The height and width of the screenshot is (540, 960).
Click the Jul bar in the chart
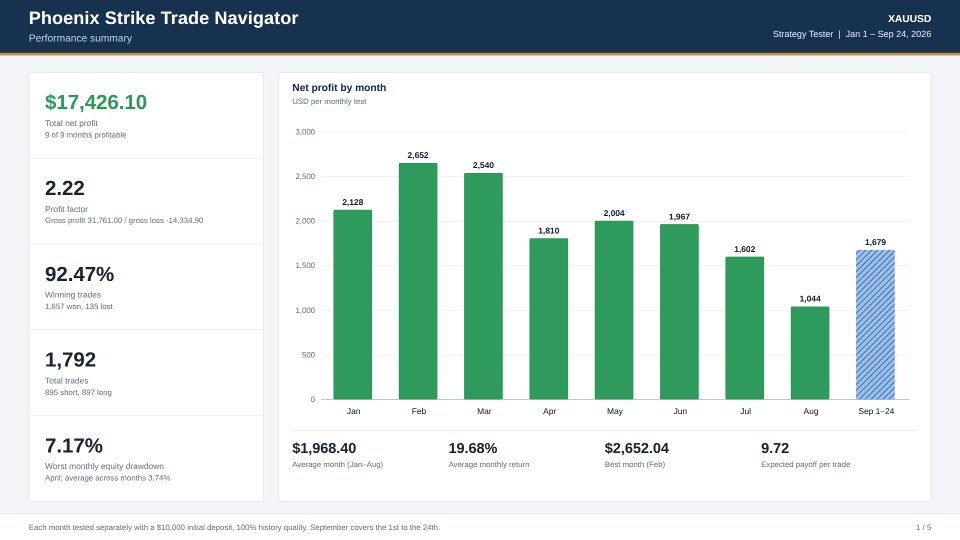(x=744, y=328)
